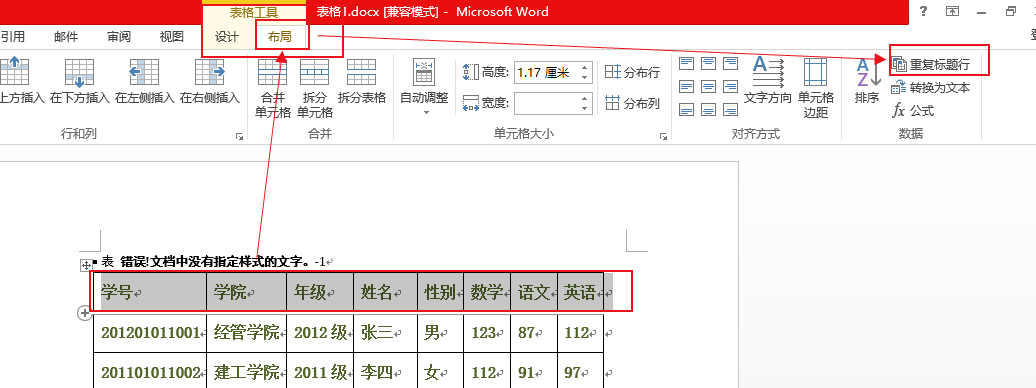
Task: Distribute columns evenly (分布列)
Action: [632, 103]
